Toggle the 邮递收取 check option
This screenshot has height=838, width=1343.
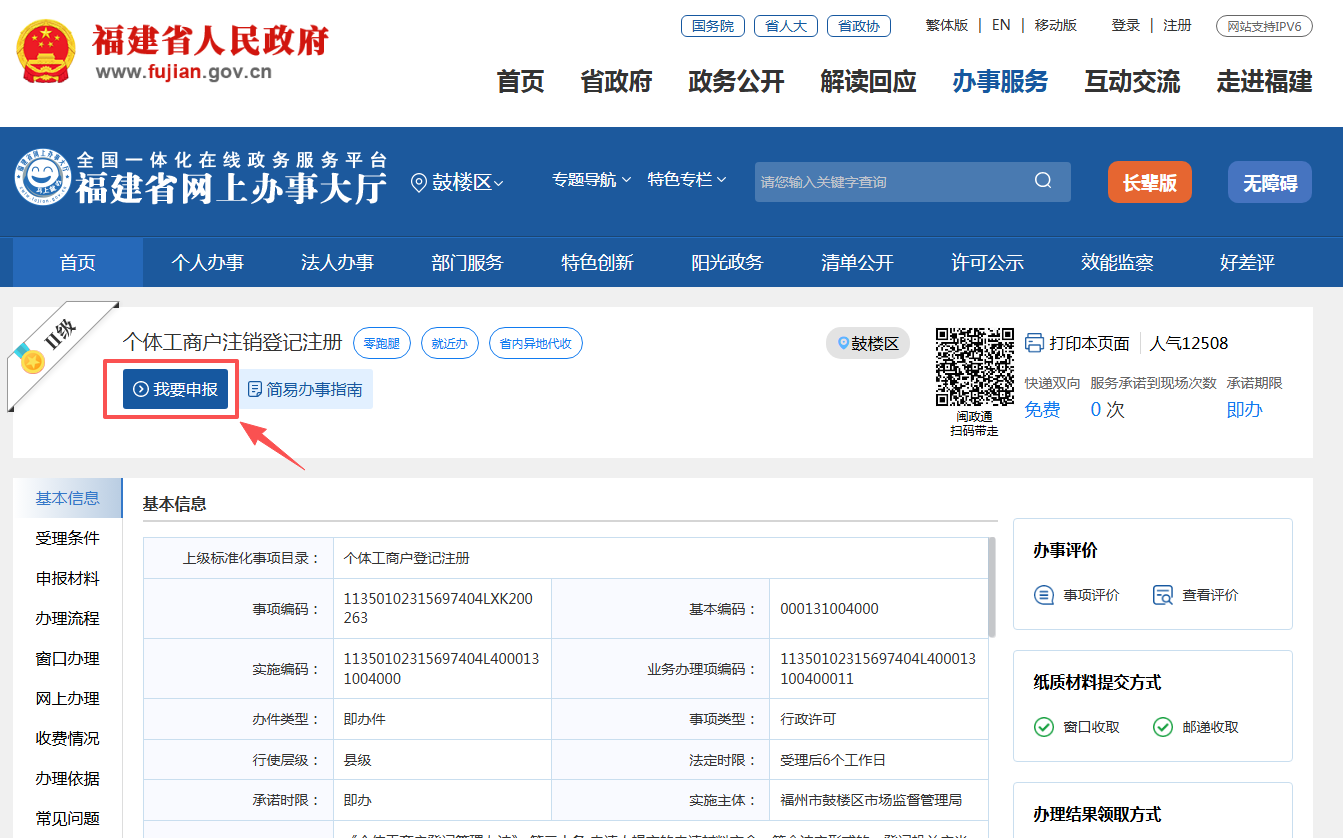(1163, 727)
